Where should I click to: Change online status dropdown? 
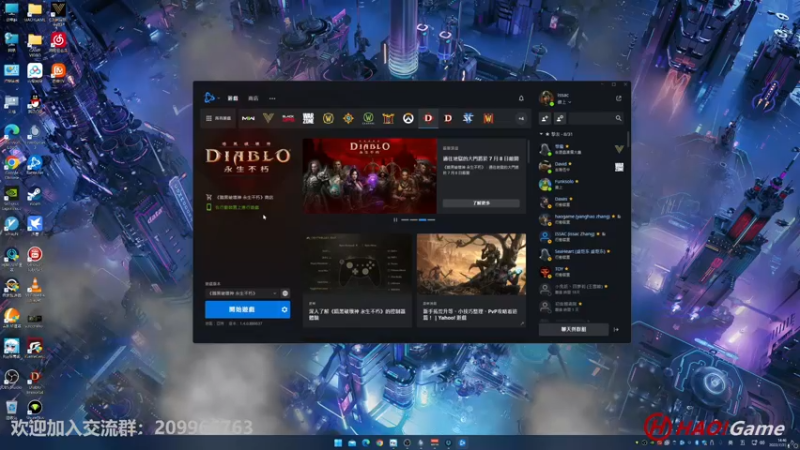(x=564, y=102)
